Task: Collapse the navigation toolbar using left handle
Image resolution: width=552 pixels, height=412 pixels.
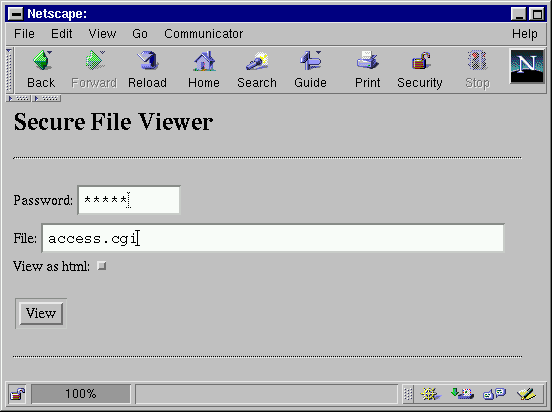Action: (10, 70)
